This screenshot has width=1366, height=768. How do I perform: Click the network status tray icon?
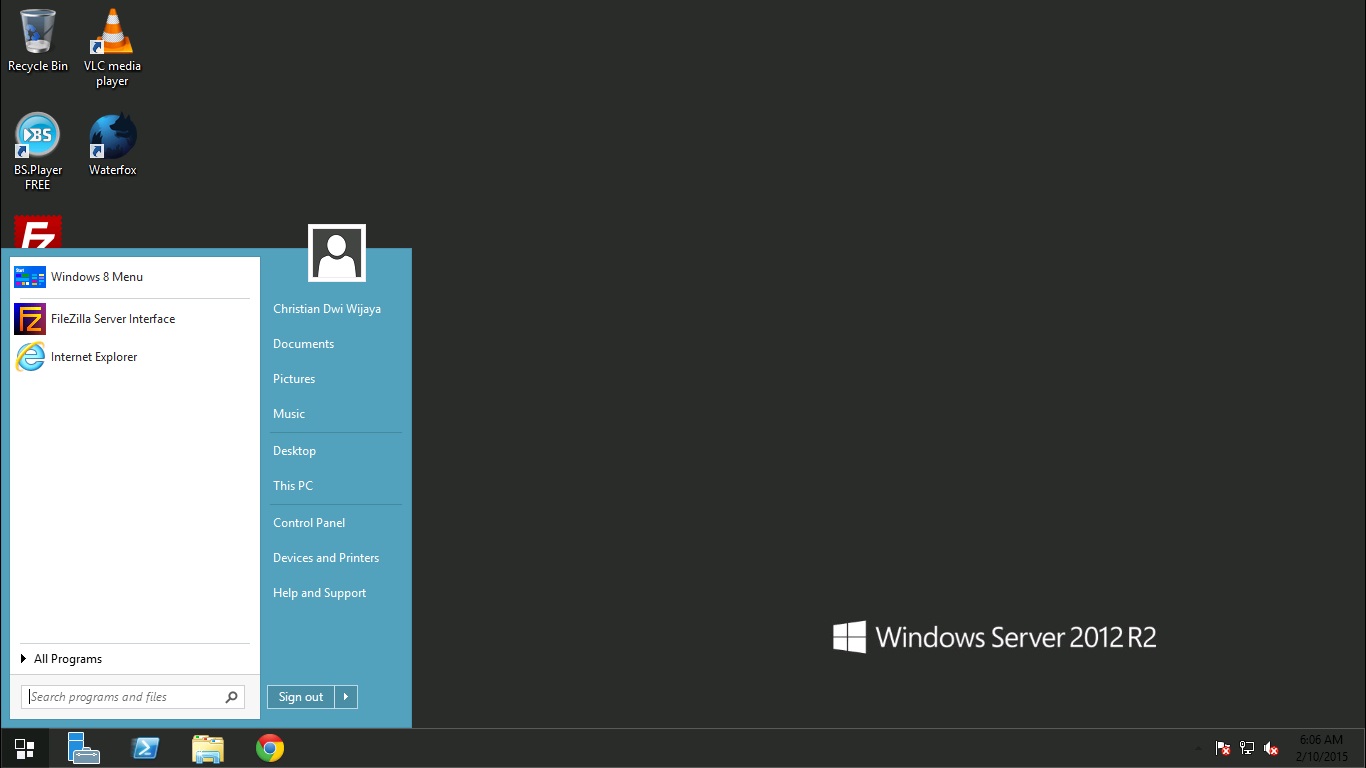[x=1247, y=748]
